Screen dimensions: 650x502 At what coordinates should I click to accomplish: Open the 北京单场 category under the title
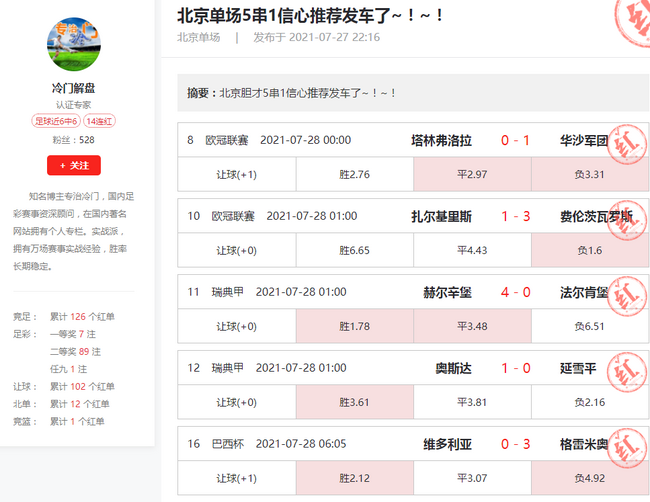tap(198, 38)
